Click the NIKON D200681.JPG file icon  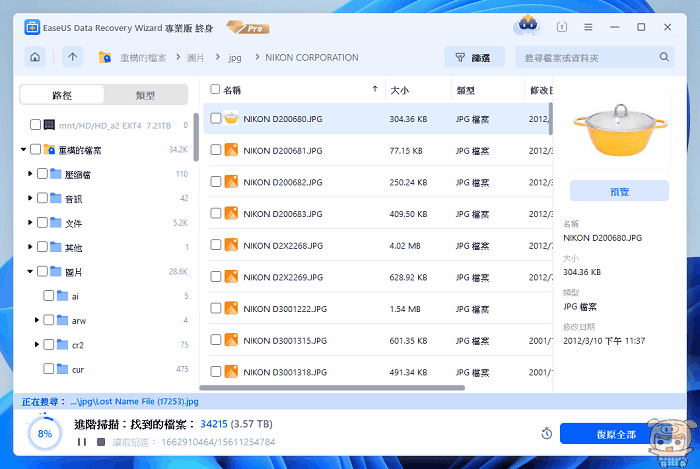(231, 151)
